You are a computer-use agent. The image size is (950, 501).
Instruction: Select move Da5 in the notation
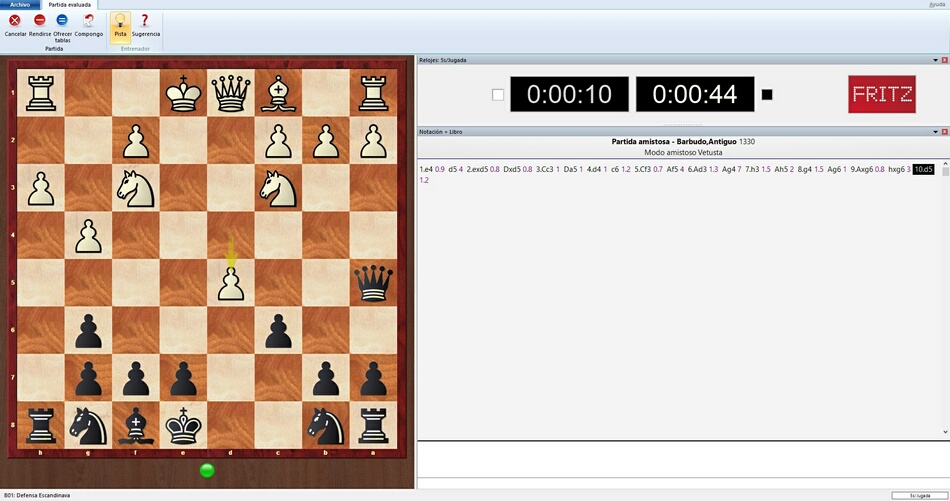(570, 170)
